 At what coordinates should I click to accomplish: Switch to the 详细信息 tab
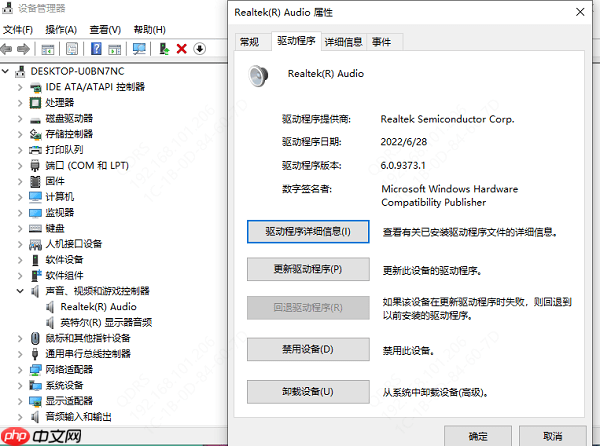(x=343, y=42)
